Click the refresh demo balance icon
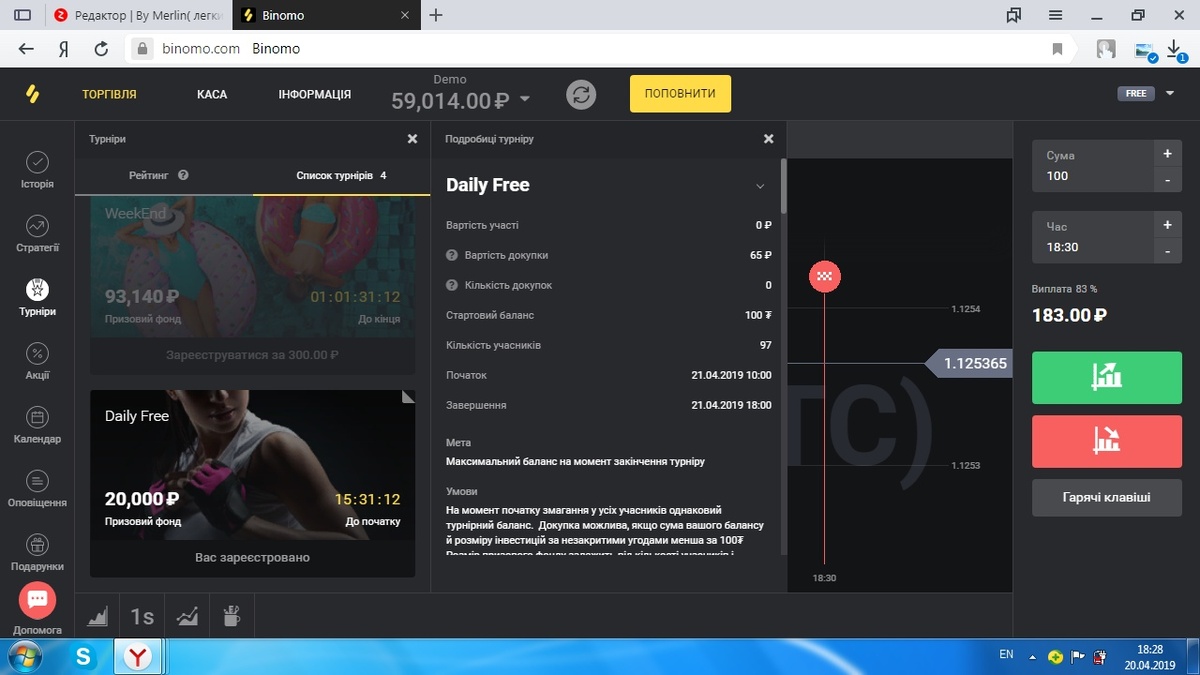The height and width of the screenshot is (675, 1200). 581,95
